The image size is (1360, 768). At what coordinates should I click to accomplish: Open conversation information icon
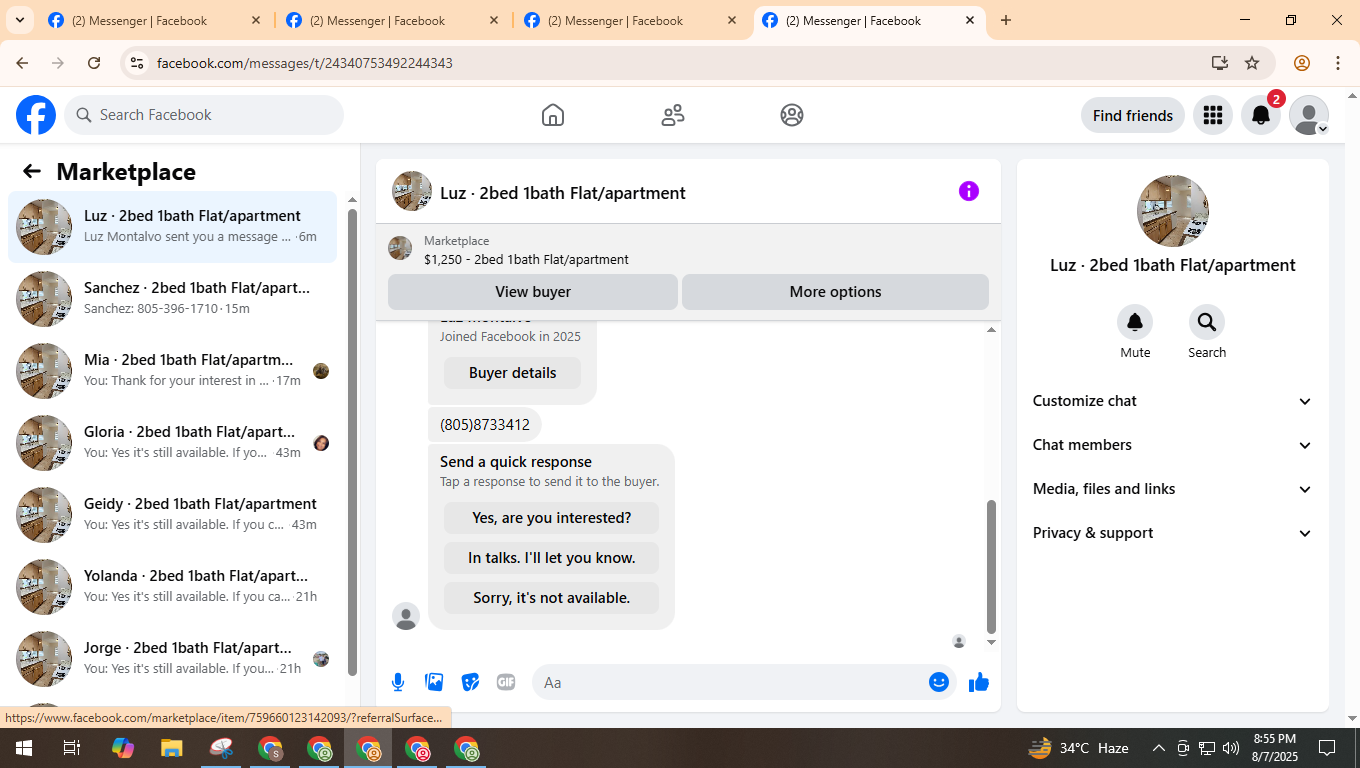click(x=969, y=191)
